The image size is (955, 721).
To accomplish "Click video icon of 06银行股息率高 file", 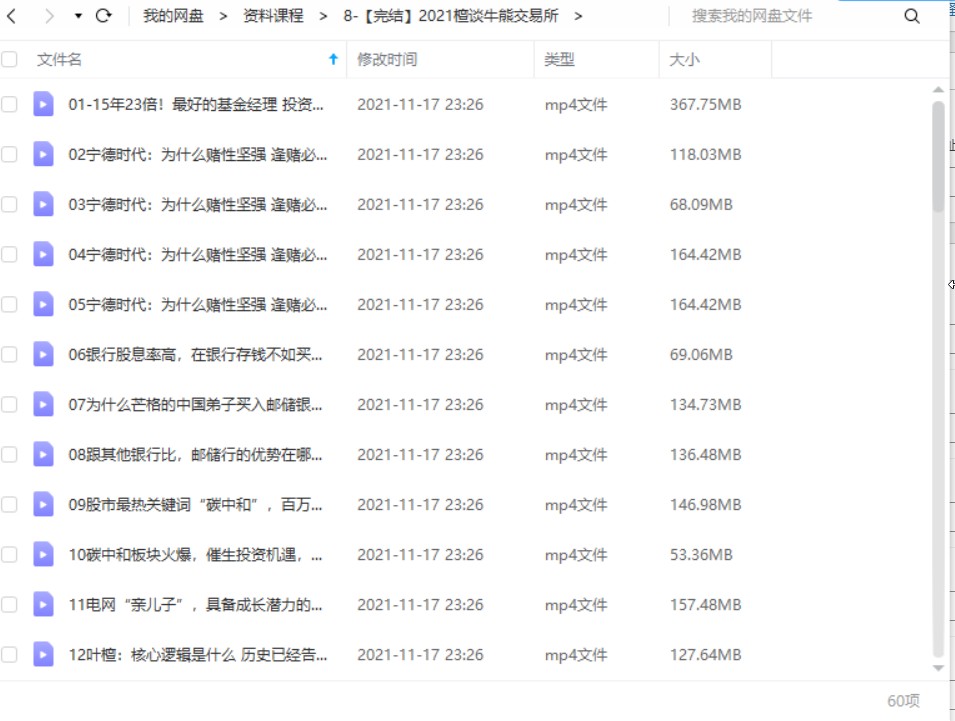I will tap(43, 354).
